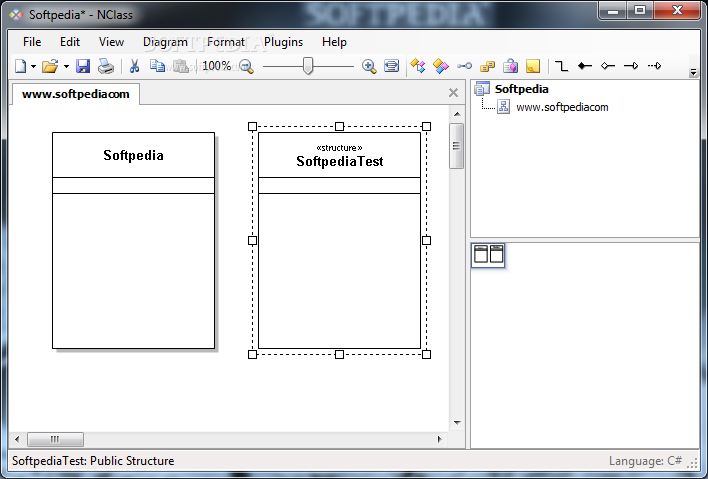Click the Language: C# status label
The width and height of the screenshot is (708, 479).
645,461
